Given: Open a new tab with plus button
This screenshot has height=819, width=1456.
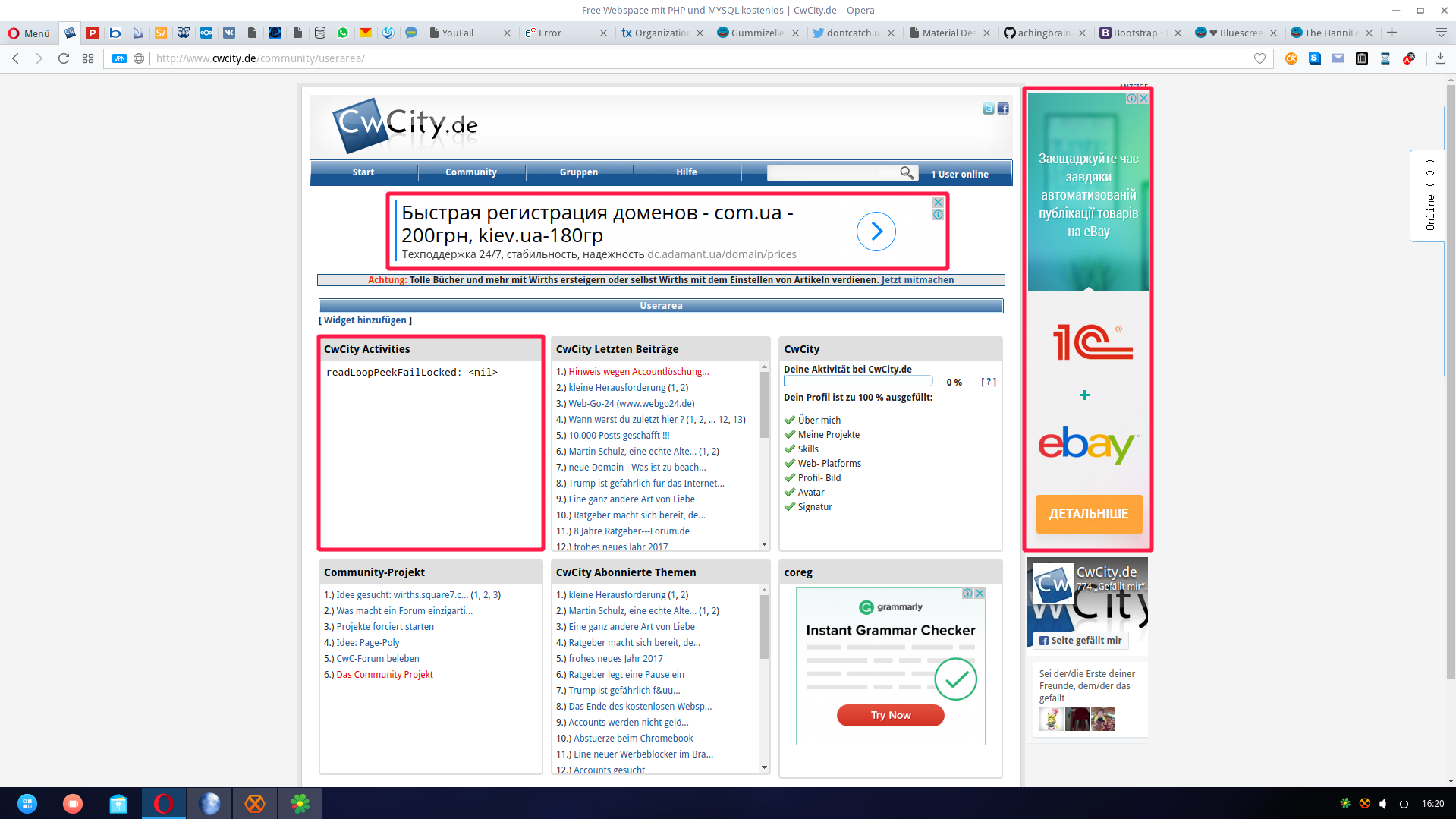Looking at the screenshot, I should coord(1392,33).
